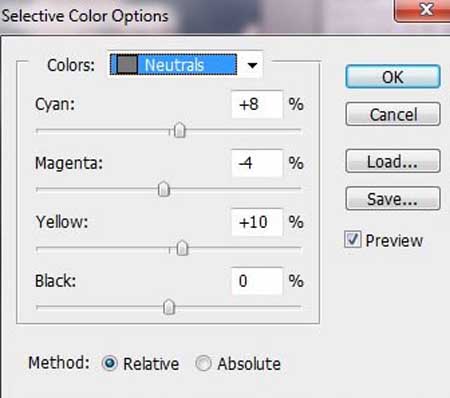450x398 pixels.
Task: Select the Relative method radio button
Action: click(110, 363)
